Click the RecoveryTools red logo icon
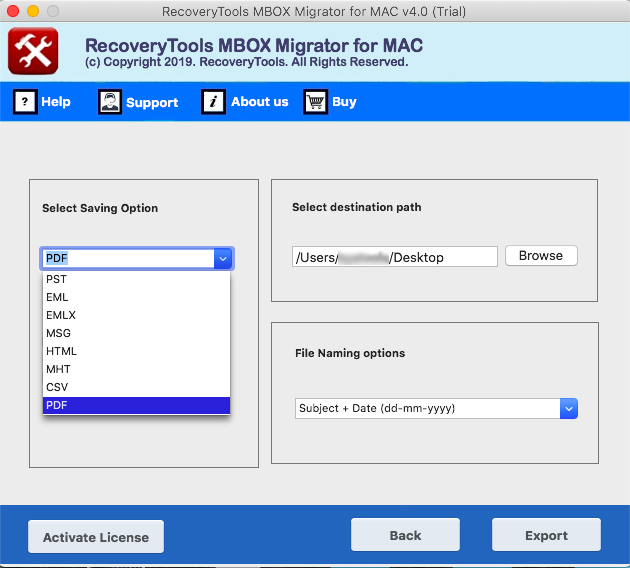 pyautogui.click(x=33, y=51)
